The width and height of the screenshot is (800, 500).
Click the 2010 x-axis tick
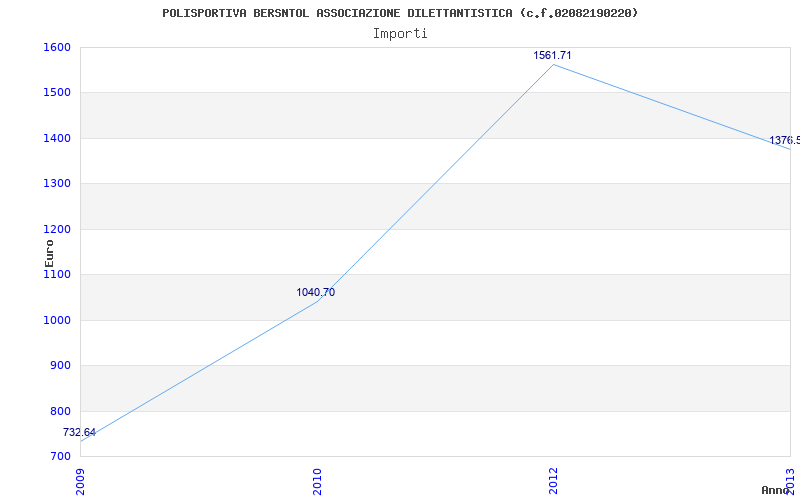[x=317, y=481]
